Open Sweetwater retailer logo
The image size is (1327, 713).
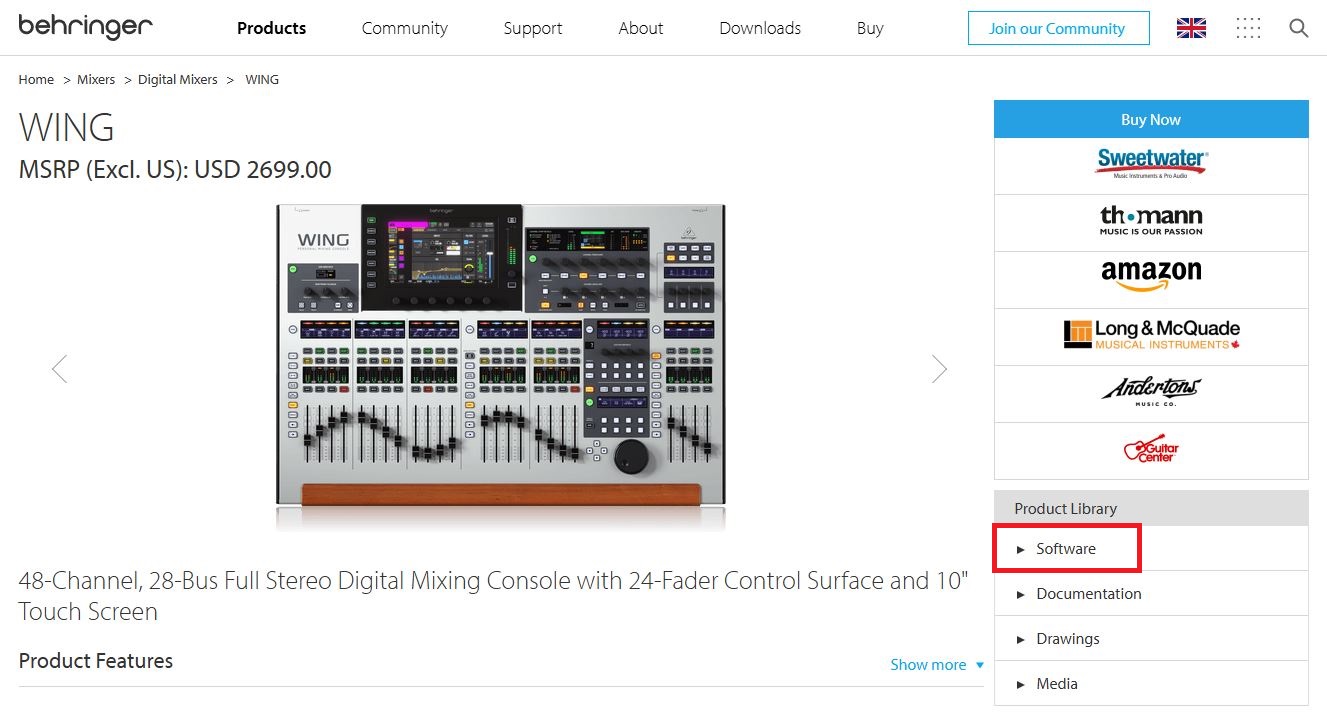point(1151,165)
